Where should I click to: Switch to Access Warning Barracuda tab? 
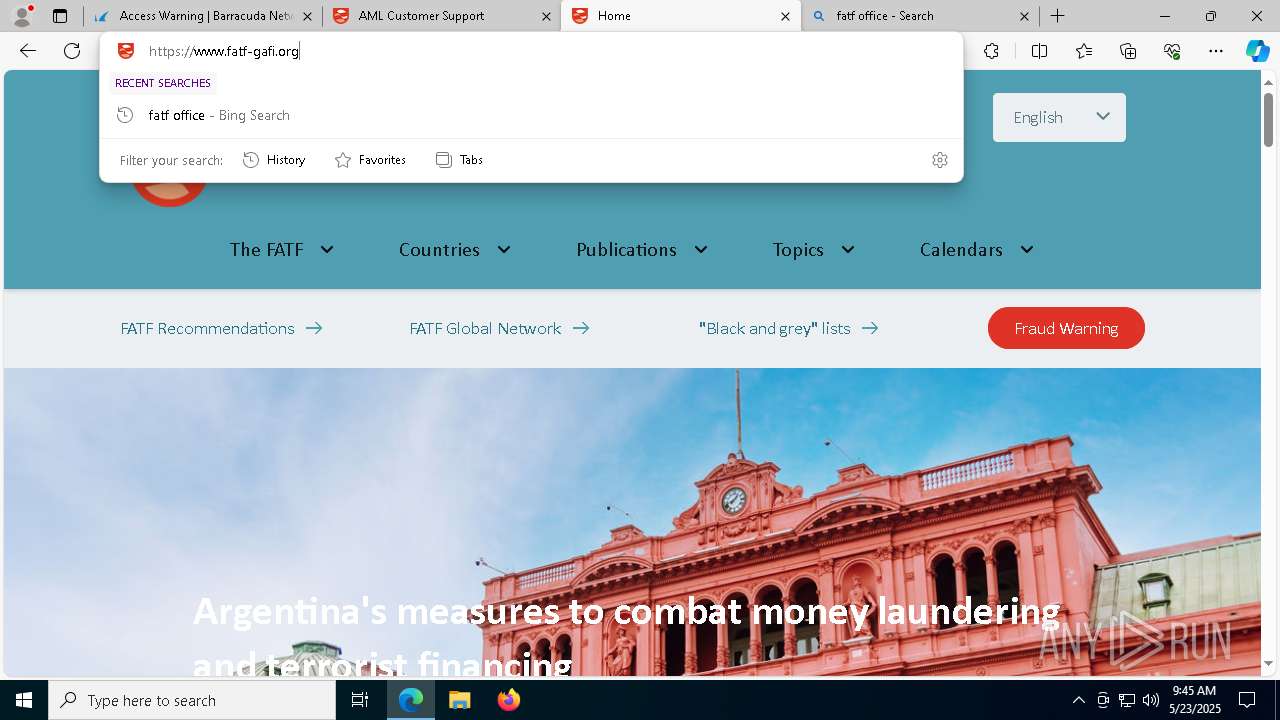[x=203, y=16]
